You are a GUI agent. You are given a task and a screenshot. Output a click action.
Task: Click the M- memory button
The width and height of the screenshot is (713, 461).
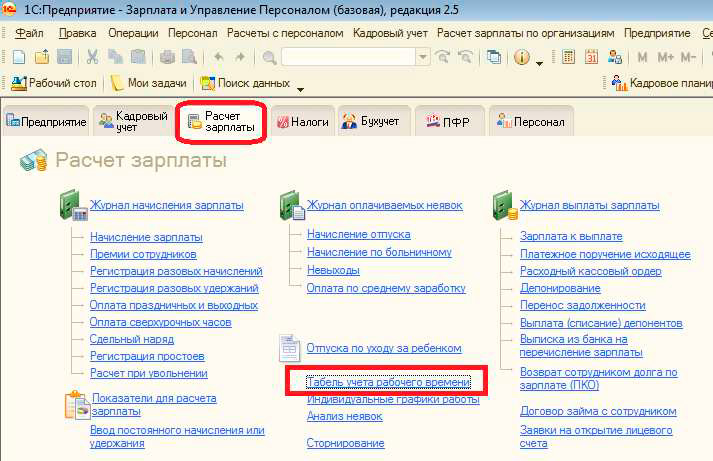pos(688,57)
